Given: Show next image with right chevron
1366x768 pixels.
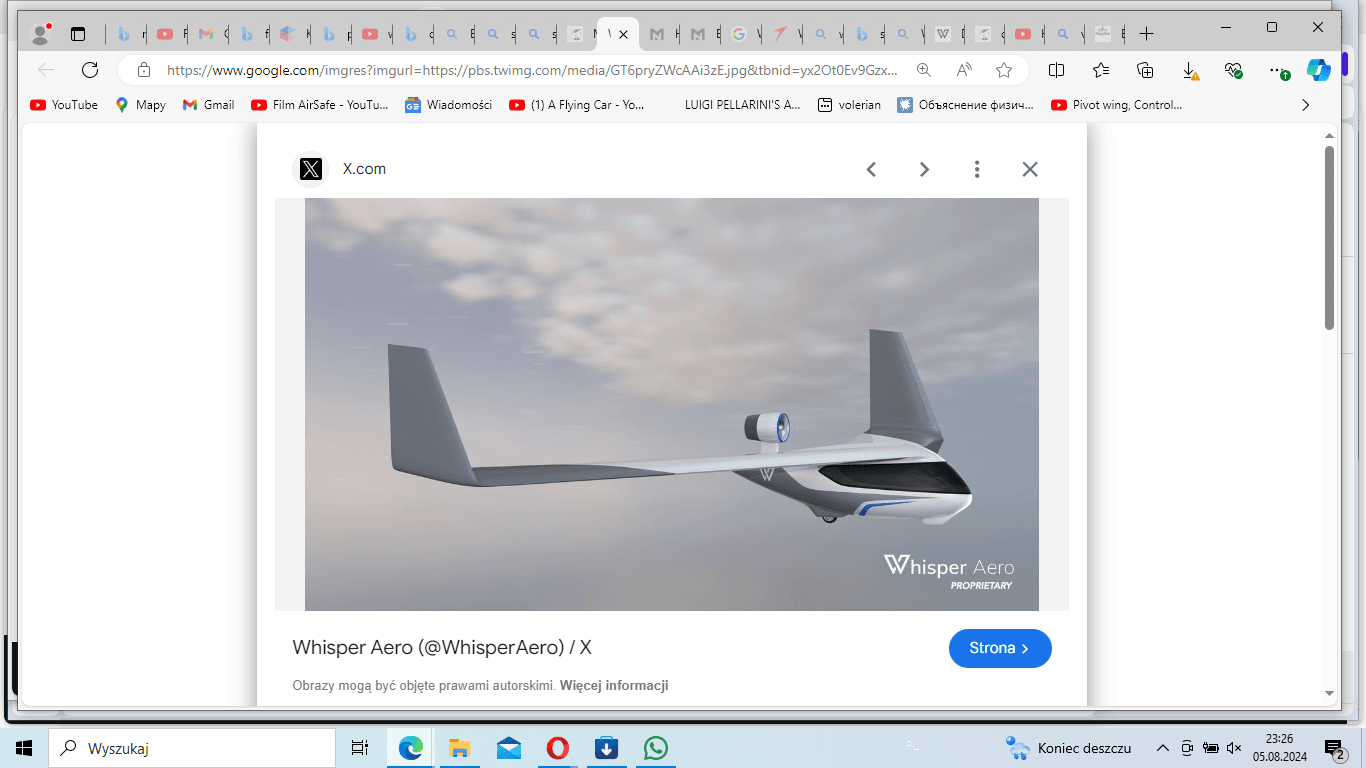Looking at the screenshot, I should coord(924,169).
